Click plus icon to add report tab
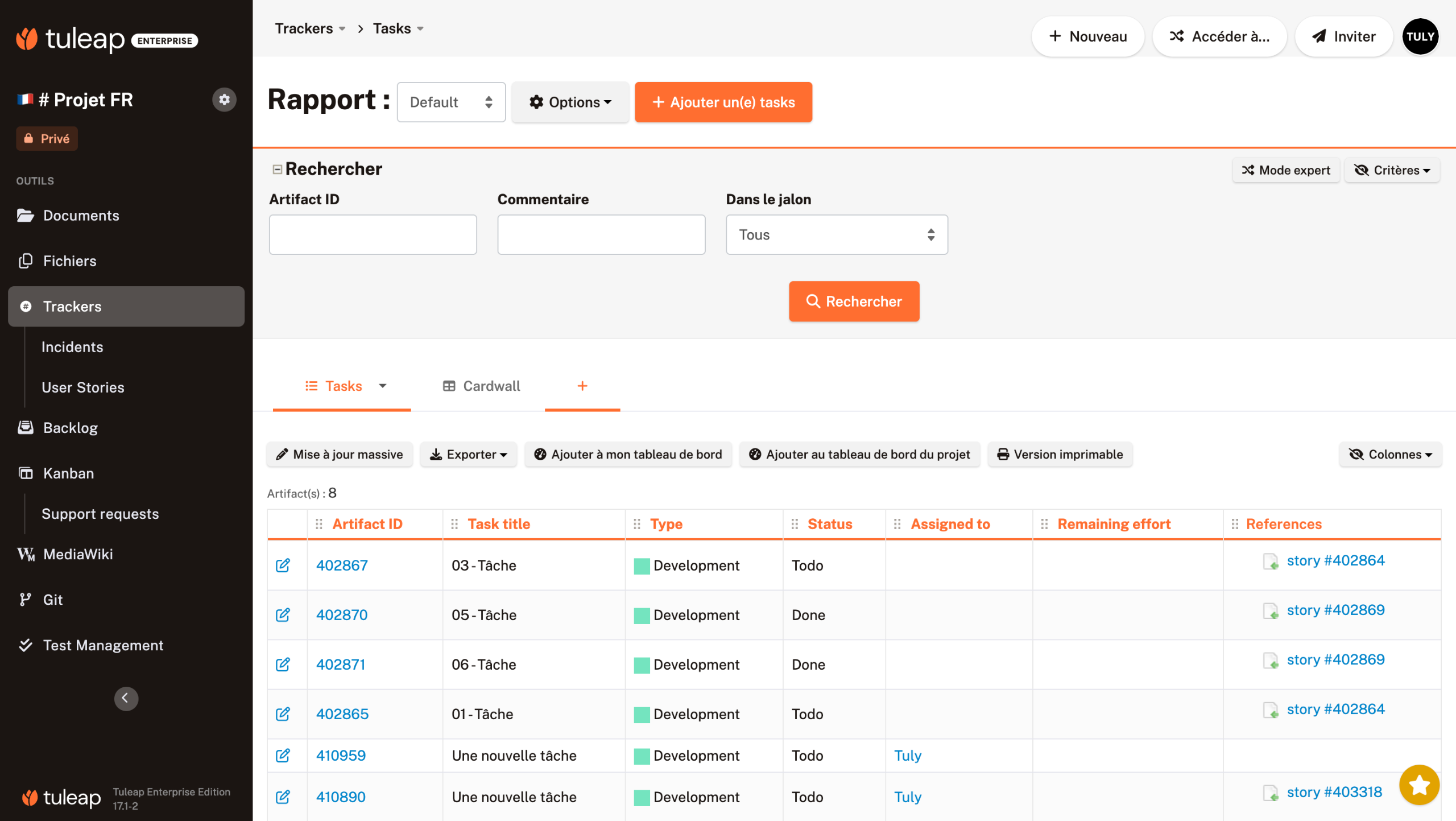Viewport: 1456px width, 821px height. pyautogui.click(x=582, y=386)
